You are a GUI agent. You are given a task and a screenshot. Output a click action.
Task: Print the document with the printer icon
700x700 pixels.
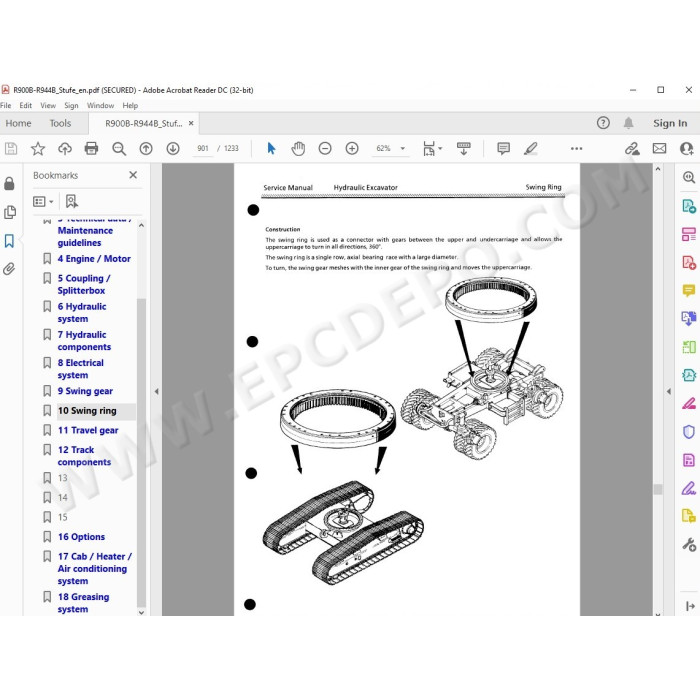pos(92,148)
